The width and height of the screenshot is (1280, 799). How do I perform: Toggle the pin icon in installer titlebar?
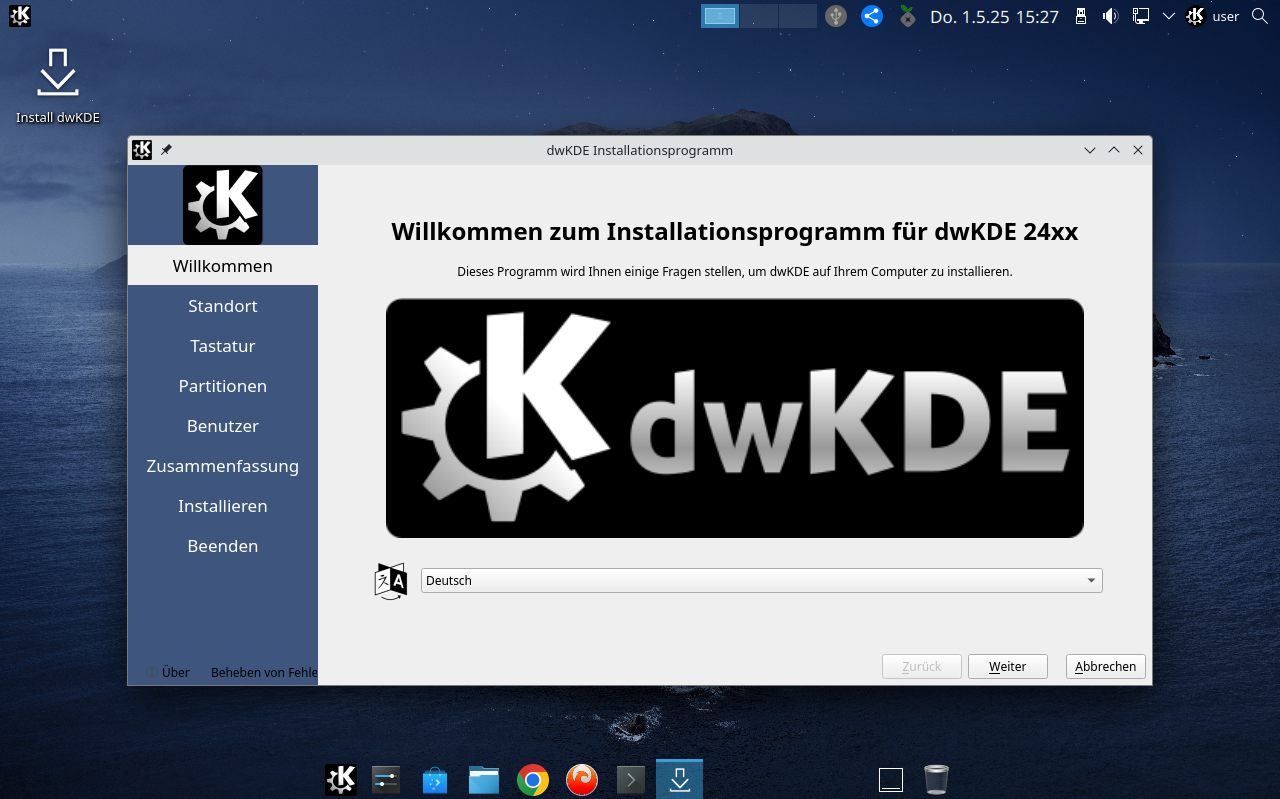pos(166,150)
